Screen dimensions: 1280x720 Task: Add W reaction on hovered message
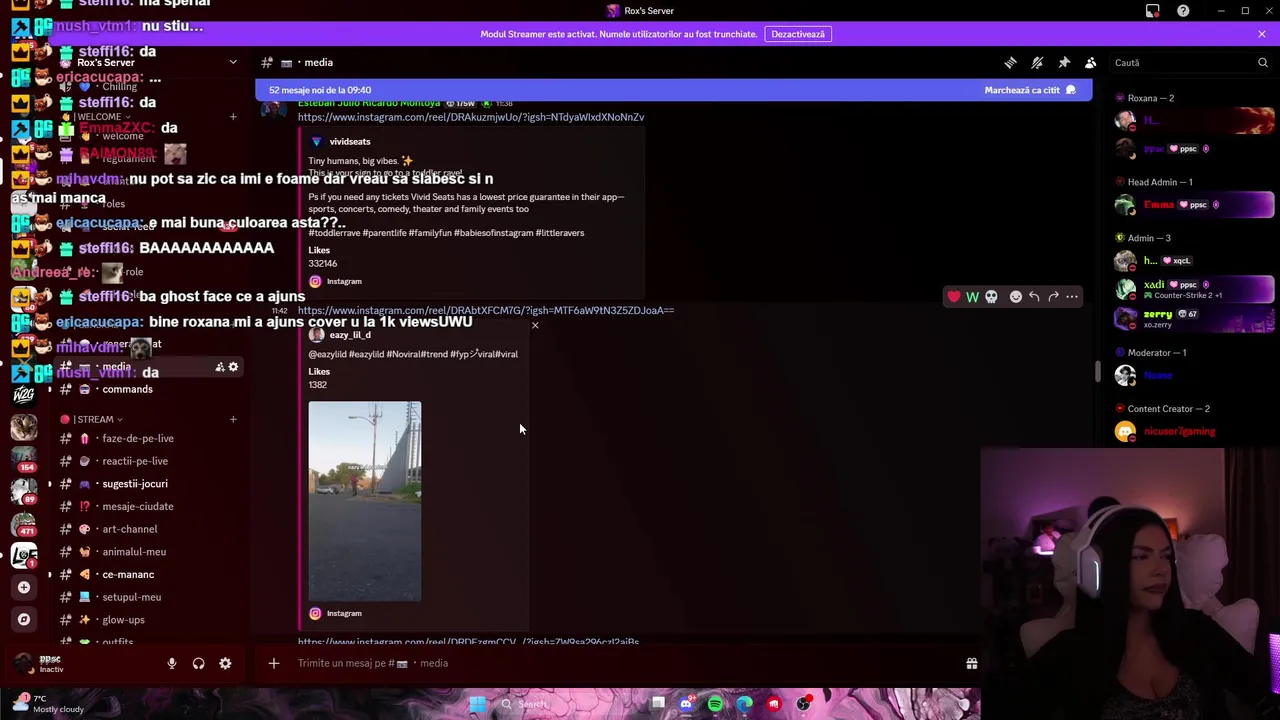(972, 297)
